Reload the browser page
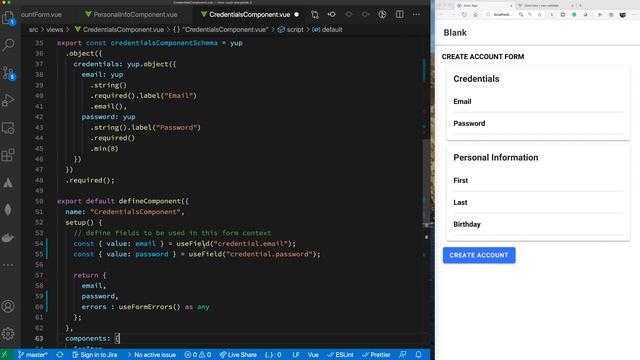 pyautogui.click(x=464, y=14)
